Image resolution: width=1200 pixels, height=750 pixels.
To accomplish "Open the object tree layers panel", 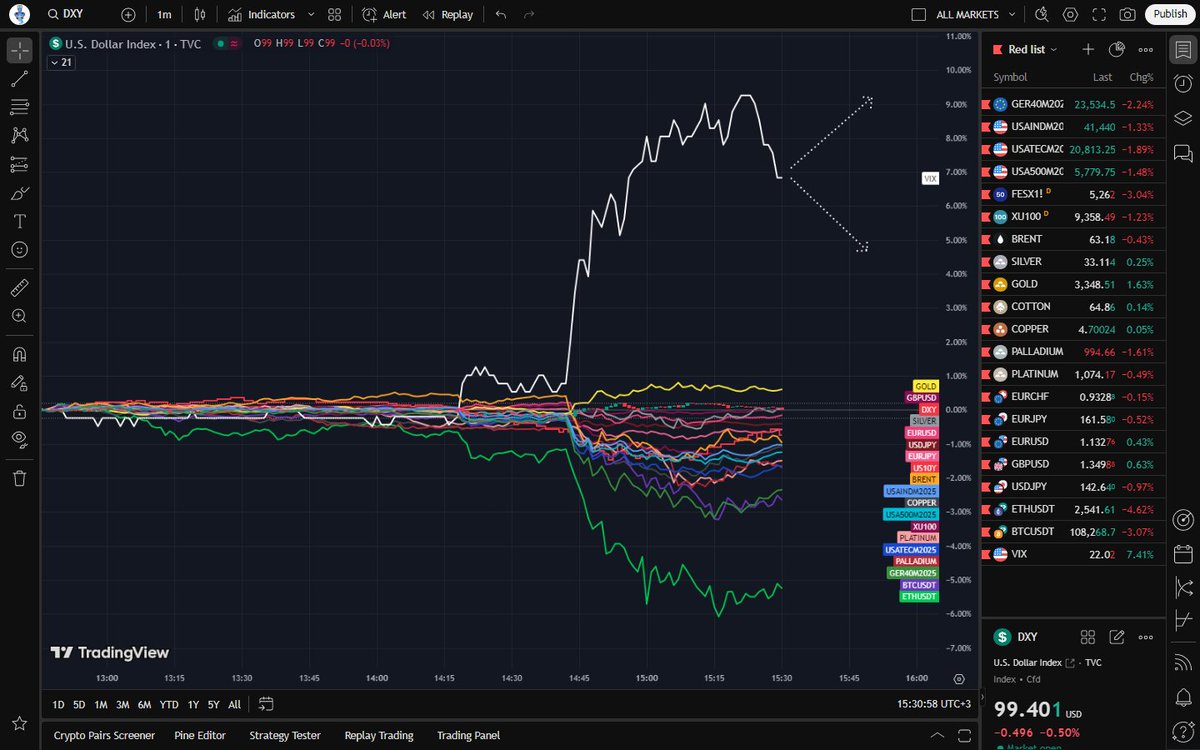I will click(x=1183, y=118).
